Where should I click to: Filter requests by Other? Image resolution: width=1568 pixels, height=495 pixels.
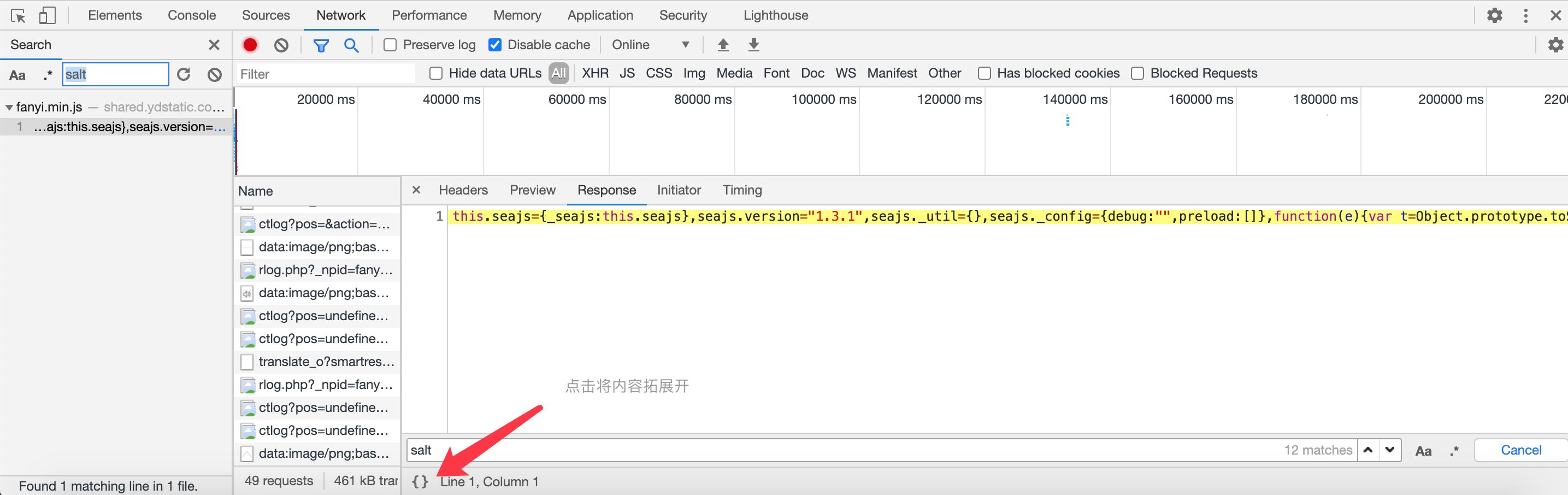944,74
